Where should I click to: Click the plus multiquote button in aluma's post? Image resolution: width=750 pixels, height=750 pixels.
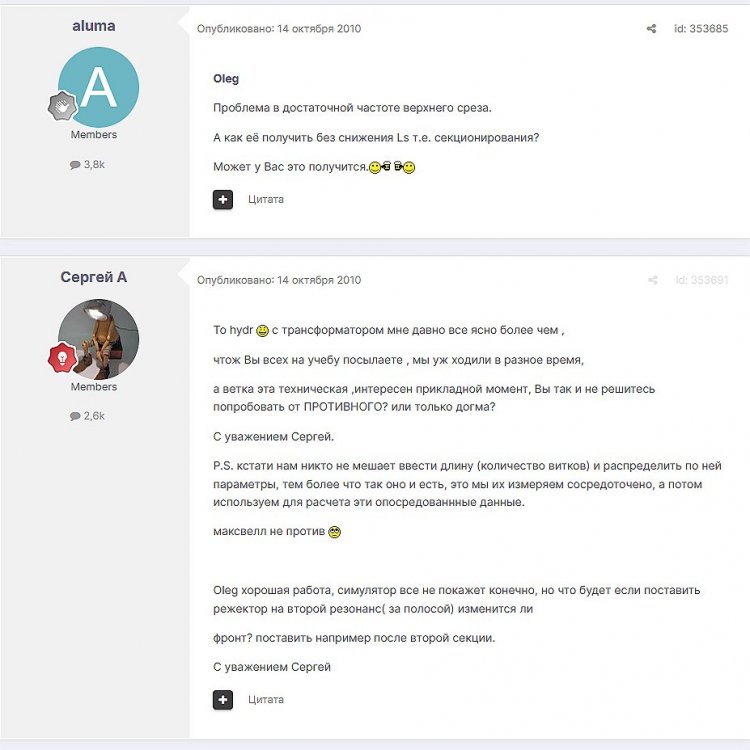(x=223, y=199)
